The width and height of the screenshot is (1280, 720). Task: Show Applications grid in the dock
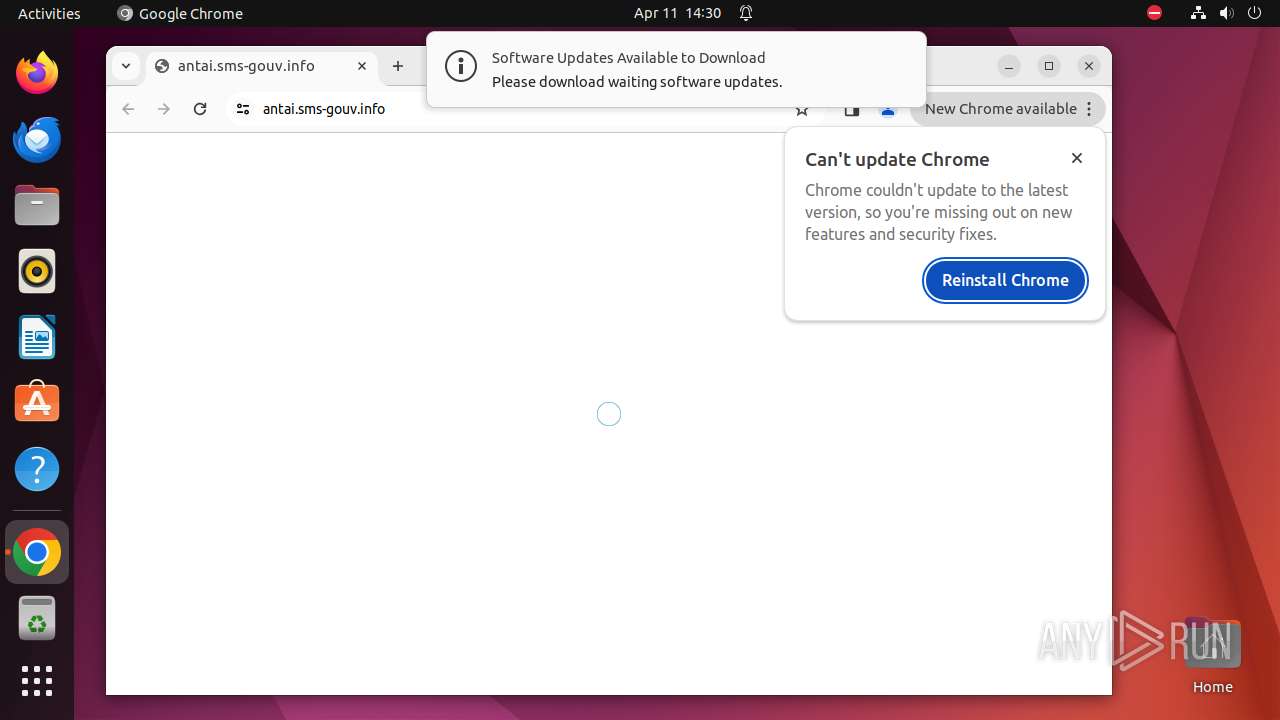click(x=37, y=681)
